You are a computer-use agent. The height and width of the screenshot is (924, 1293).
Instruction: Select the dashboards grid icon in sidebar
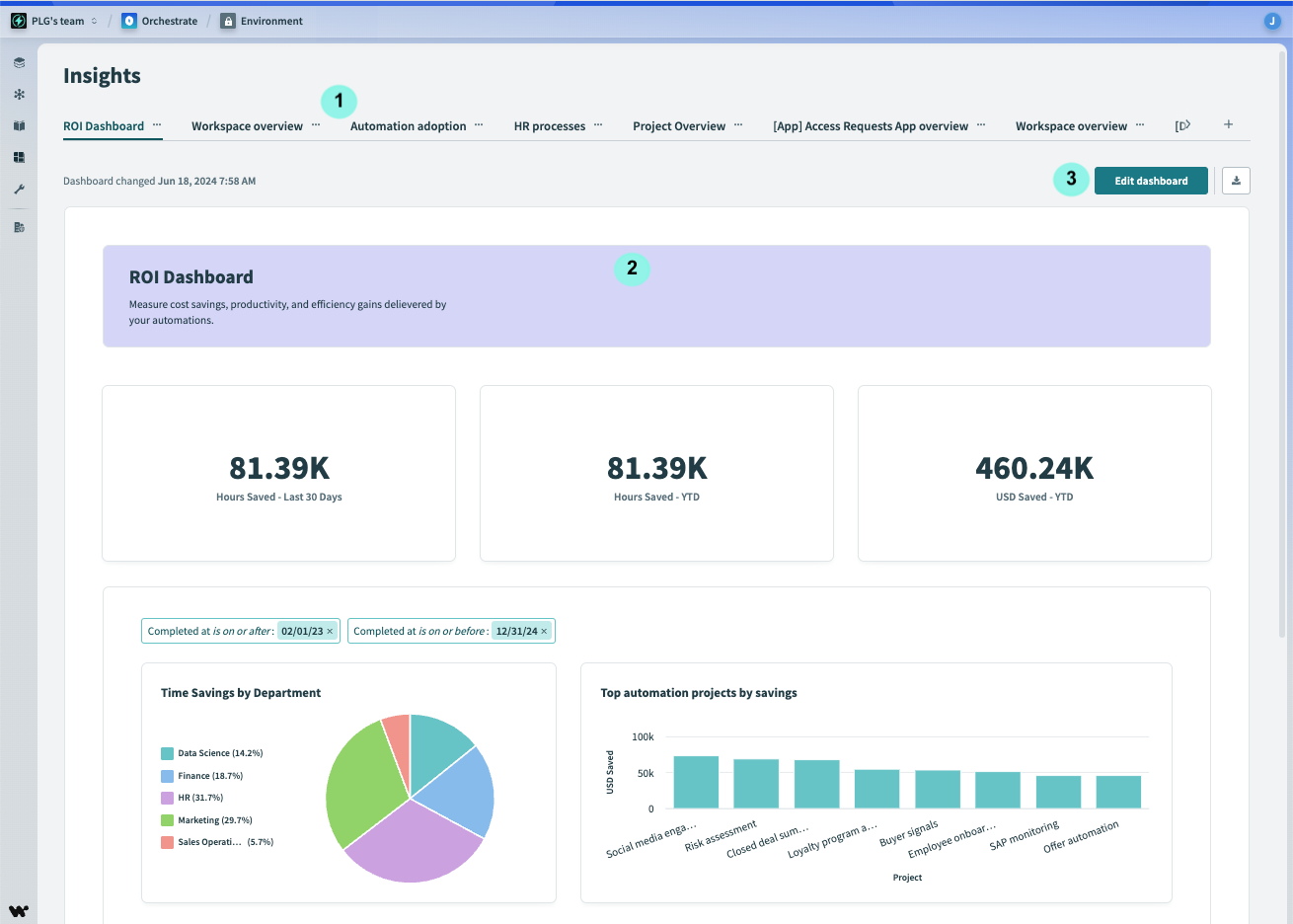pyautogui.click(x=19, y=156)
